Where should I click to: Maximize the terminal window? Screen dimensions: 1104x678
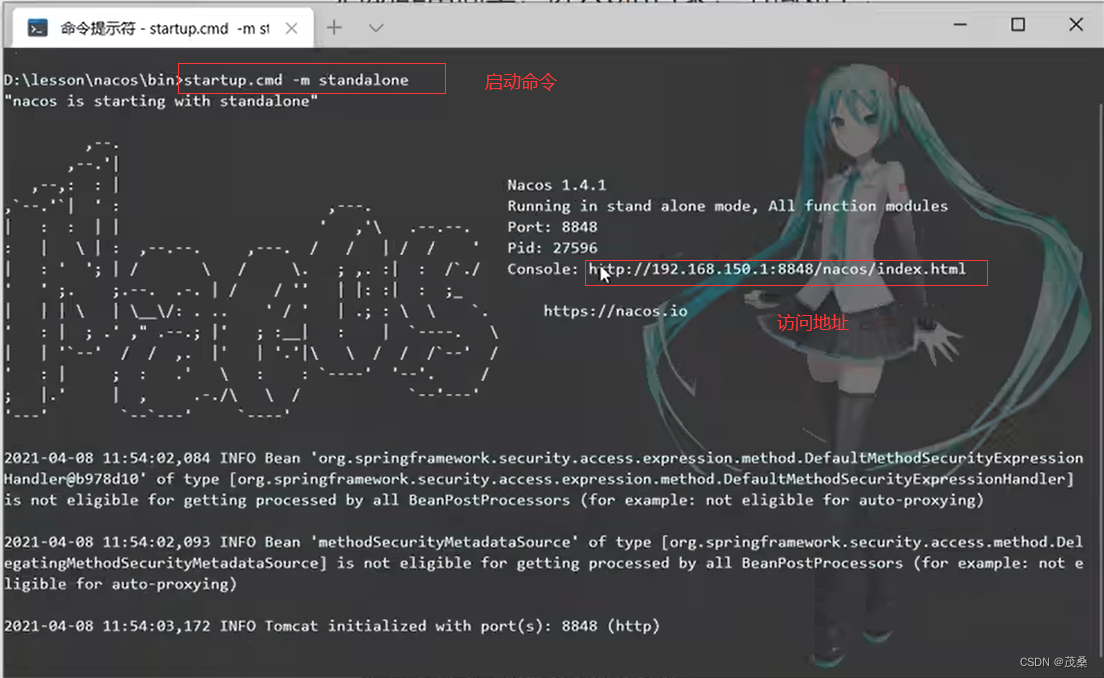1017,25
